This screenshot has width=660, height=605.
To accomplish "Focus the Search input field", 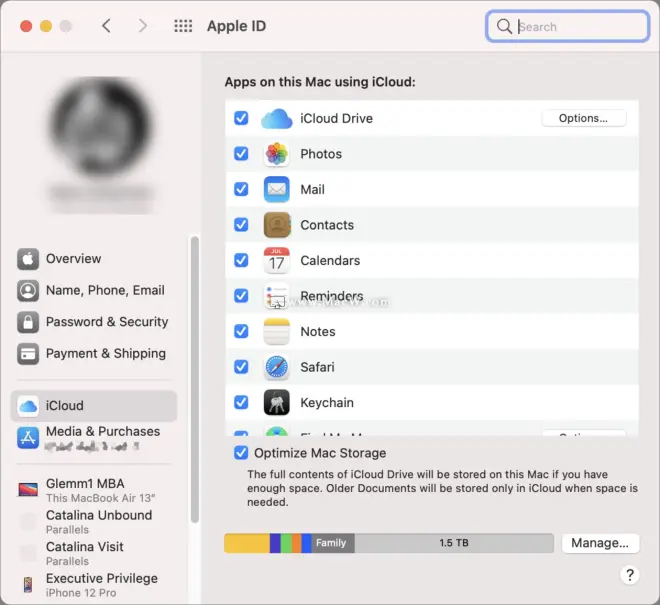I will point(567,27).
